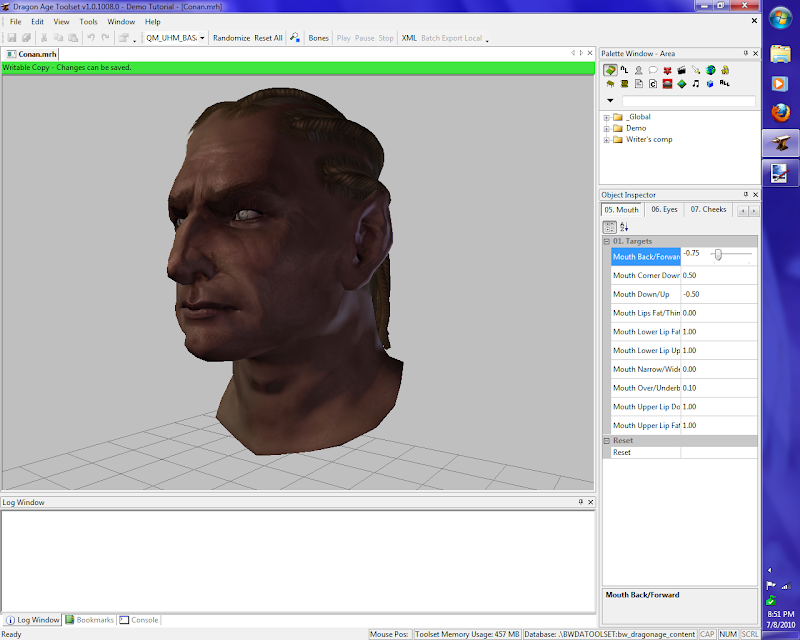Select the clapperboard cutscene palette icon

pos(681,70)
